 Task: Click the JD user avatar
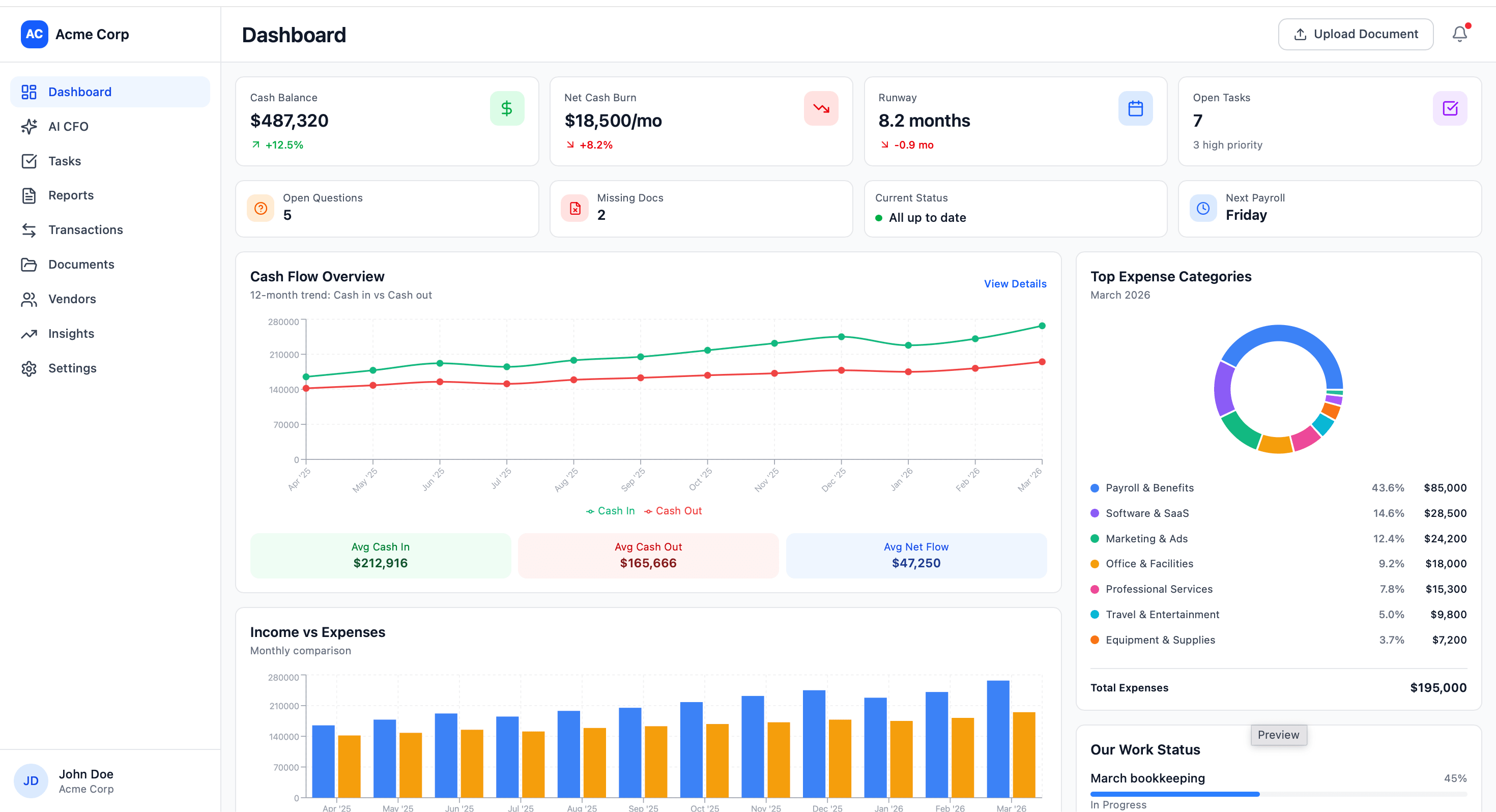point(31,780)
